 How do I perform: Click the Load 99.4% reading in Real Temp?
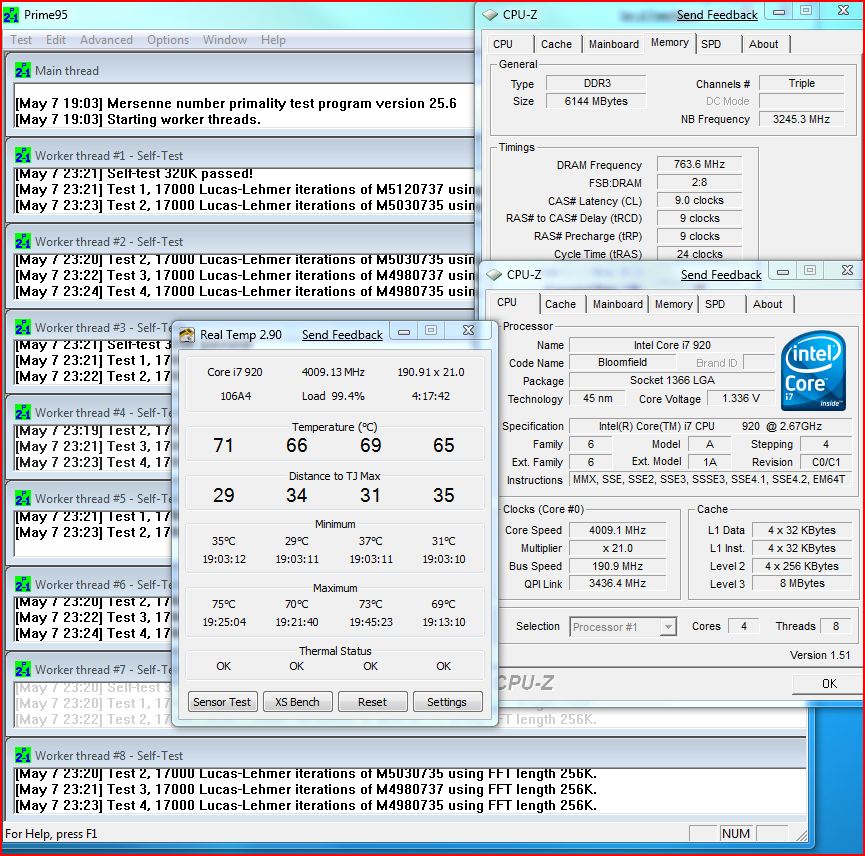tap(333, 396)
